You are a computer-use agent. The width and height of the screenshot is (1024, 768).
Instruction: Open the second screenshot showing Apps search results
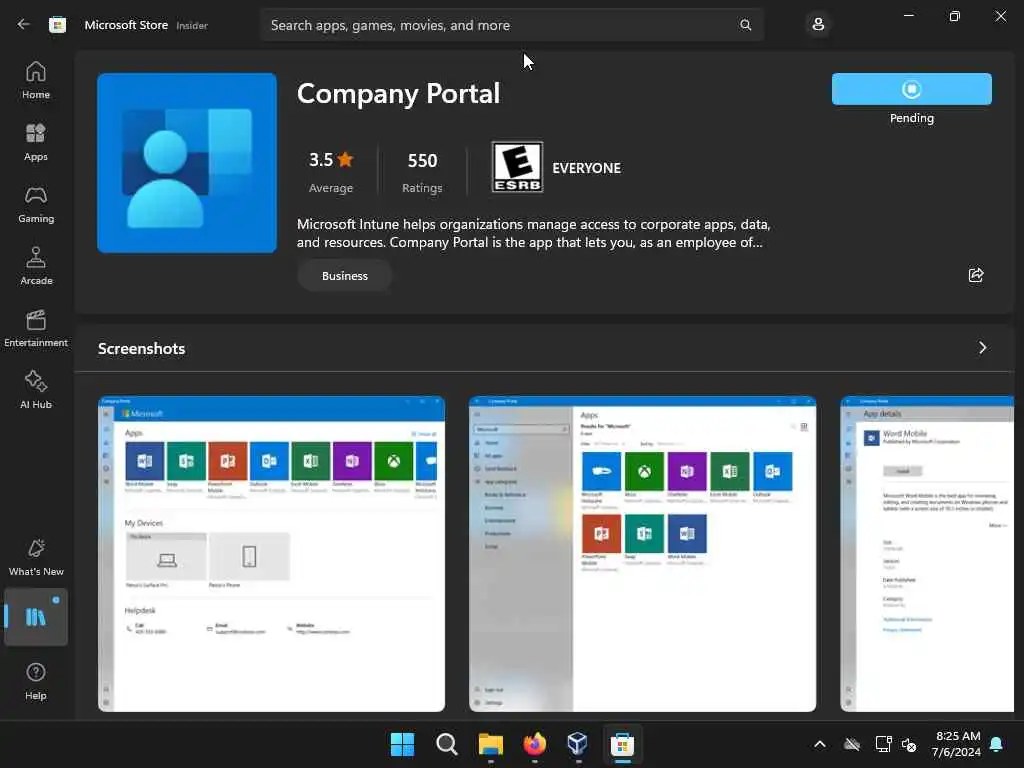click(643, 554)
